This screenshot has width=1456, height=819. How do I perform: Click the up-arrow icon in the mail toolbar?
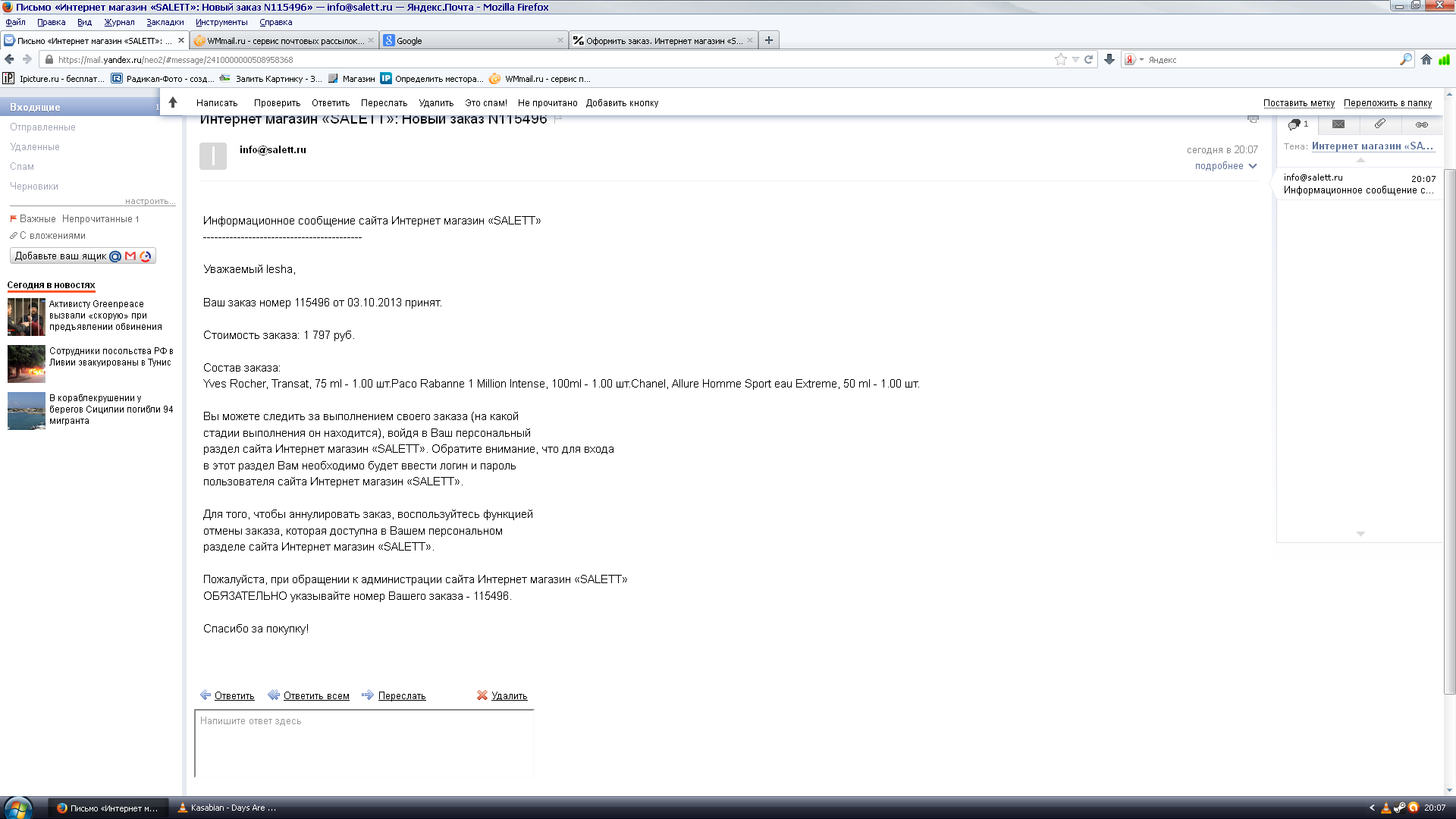tap(173, 102)
